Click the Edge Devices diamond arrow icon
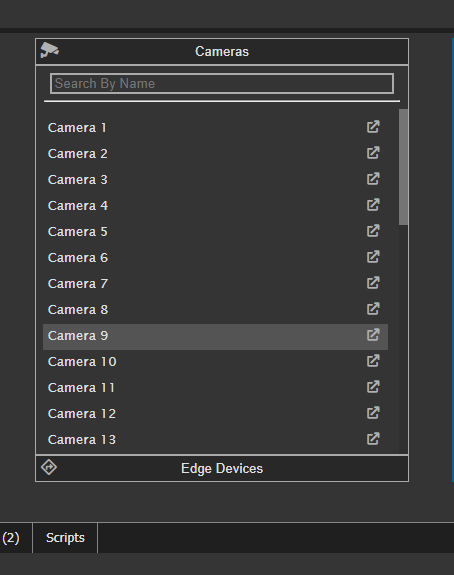454x575 pixels. pos(49,468)
